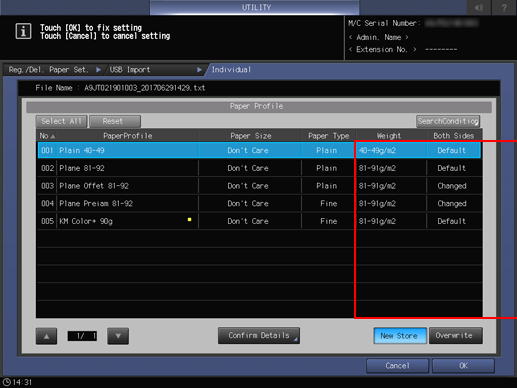This screenshot has width=517, height=388.
Task: Click the page number indicator field
Action: tap(82, 336)
